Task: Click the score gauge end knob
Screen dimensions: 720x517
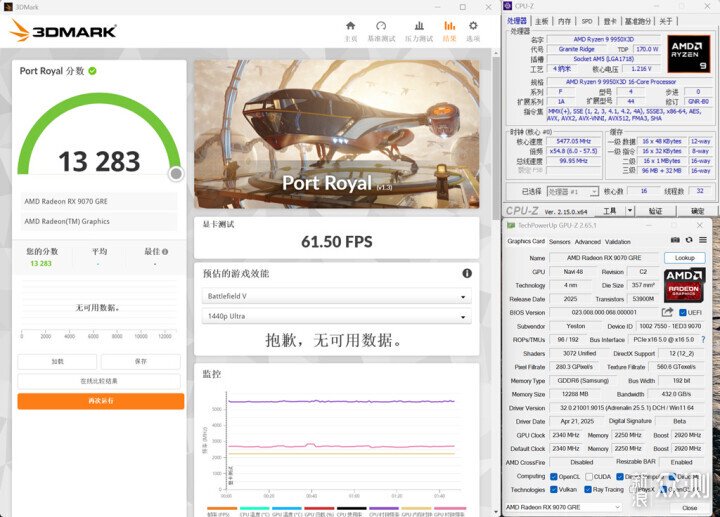Action: [x=176, y=174]
